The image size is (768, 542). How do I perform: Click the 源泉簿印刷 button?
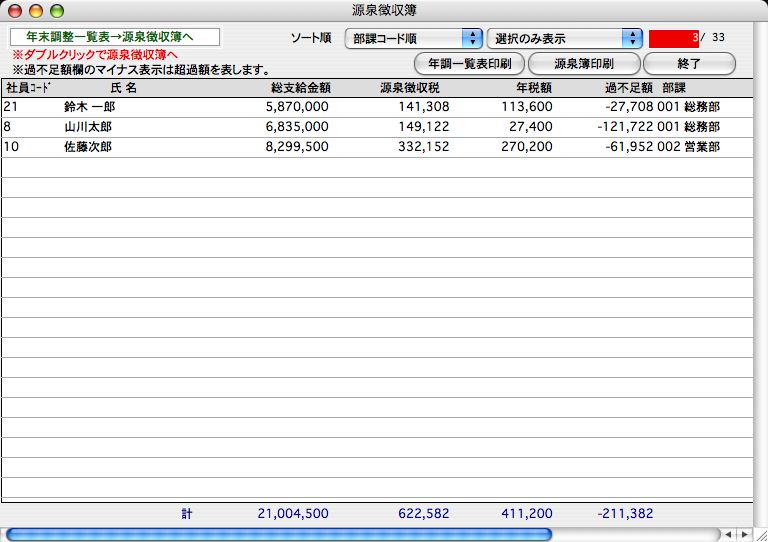[x=583, y=63]
